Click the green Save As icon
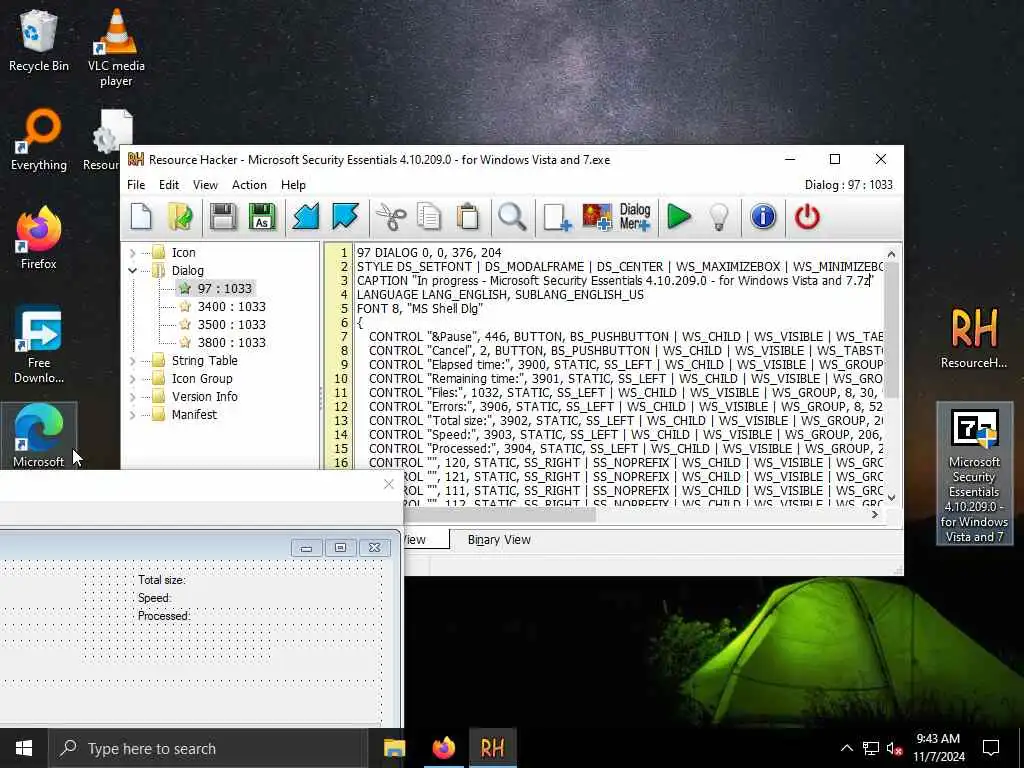1024x768 pixels. [262, 217]
